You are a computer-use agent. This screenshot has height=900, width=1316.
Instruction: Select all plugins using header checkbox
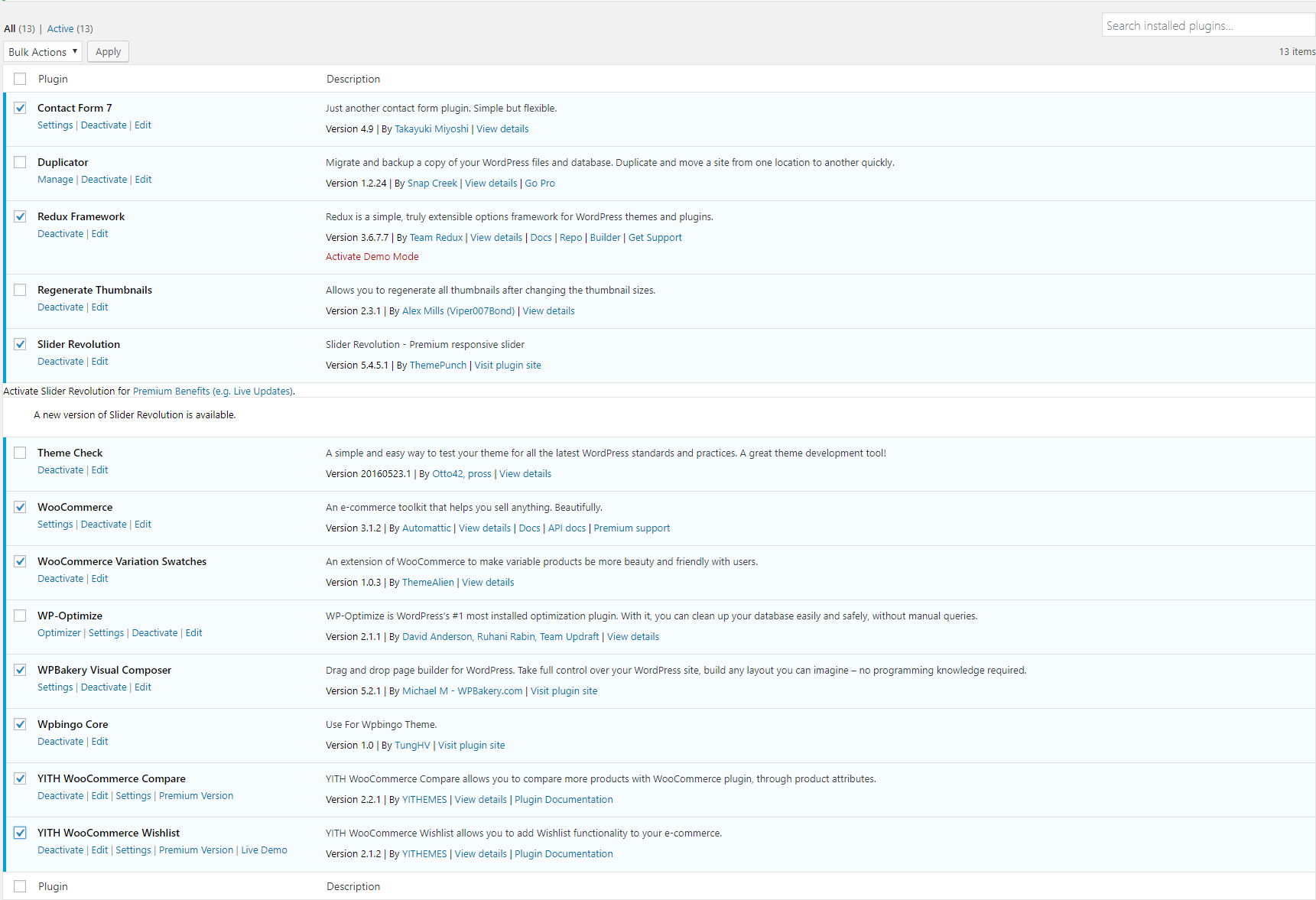pos(20,79)
